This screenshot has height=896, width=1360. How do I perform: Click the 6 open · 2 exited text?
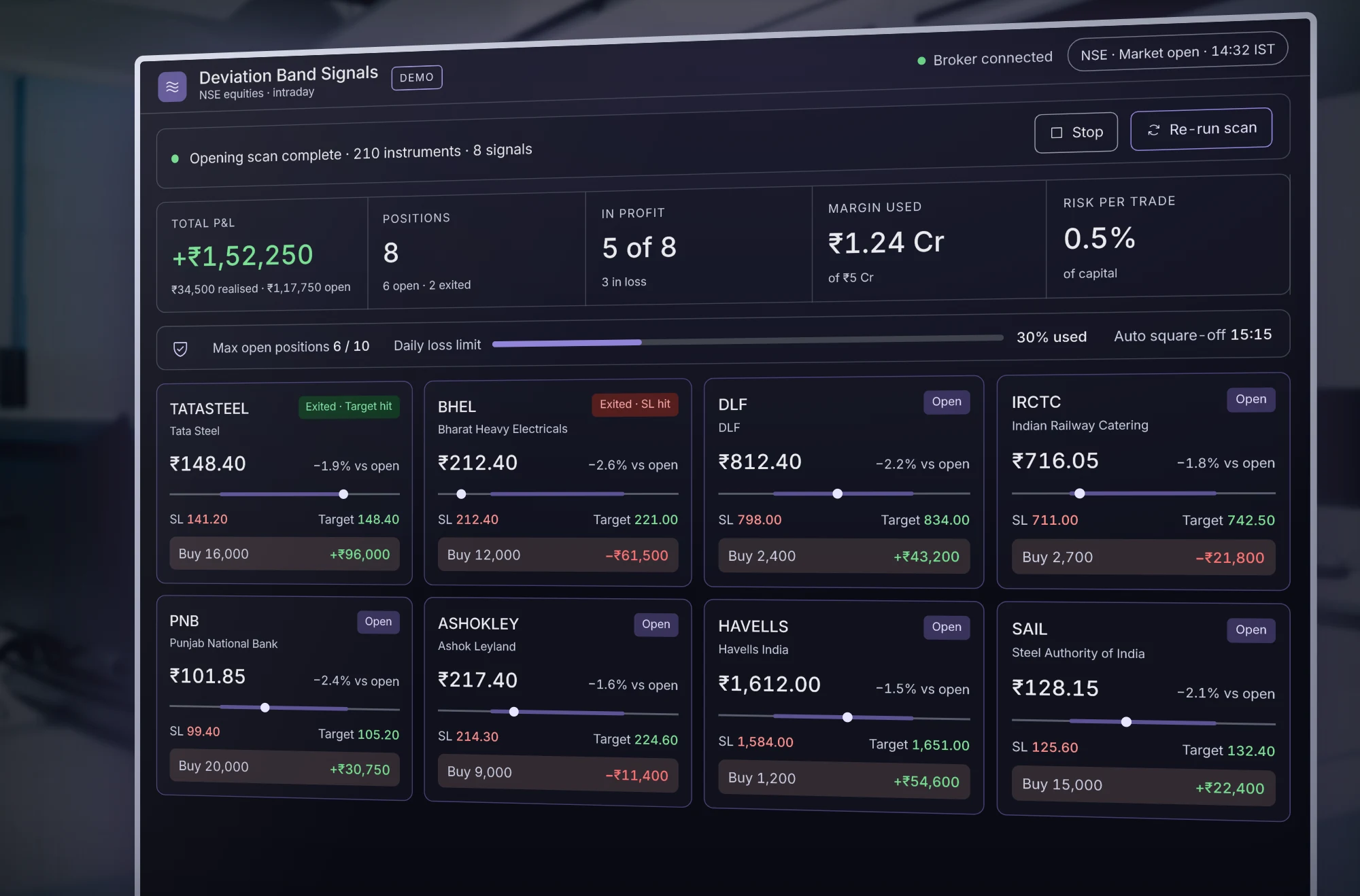click(x=426, y=286)
